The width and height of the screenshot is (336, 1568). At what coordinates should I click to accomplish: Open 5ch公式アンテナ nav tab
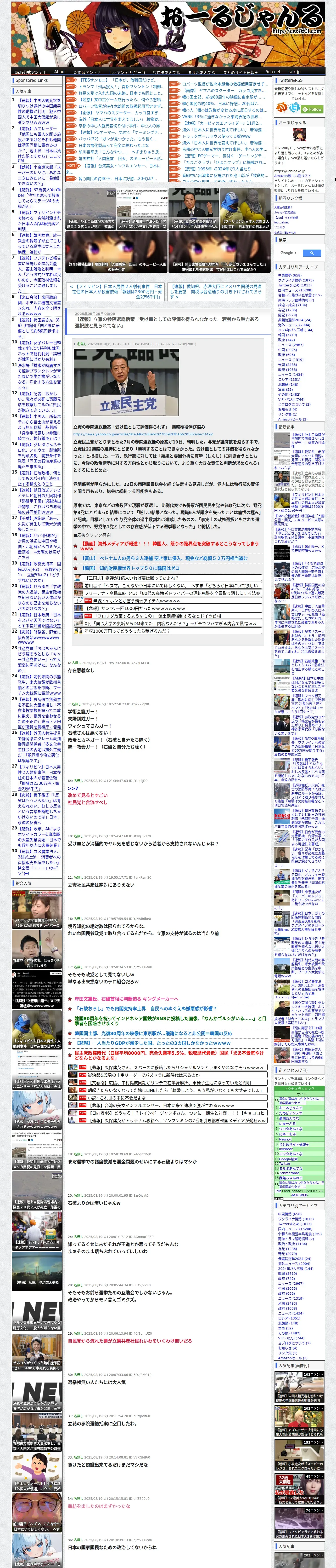point(31,72)
